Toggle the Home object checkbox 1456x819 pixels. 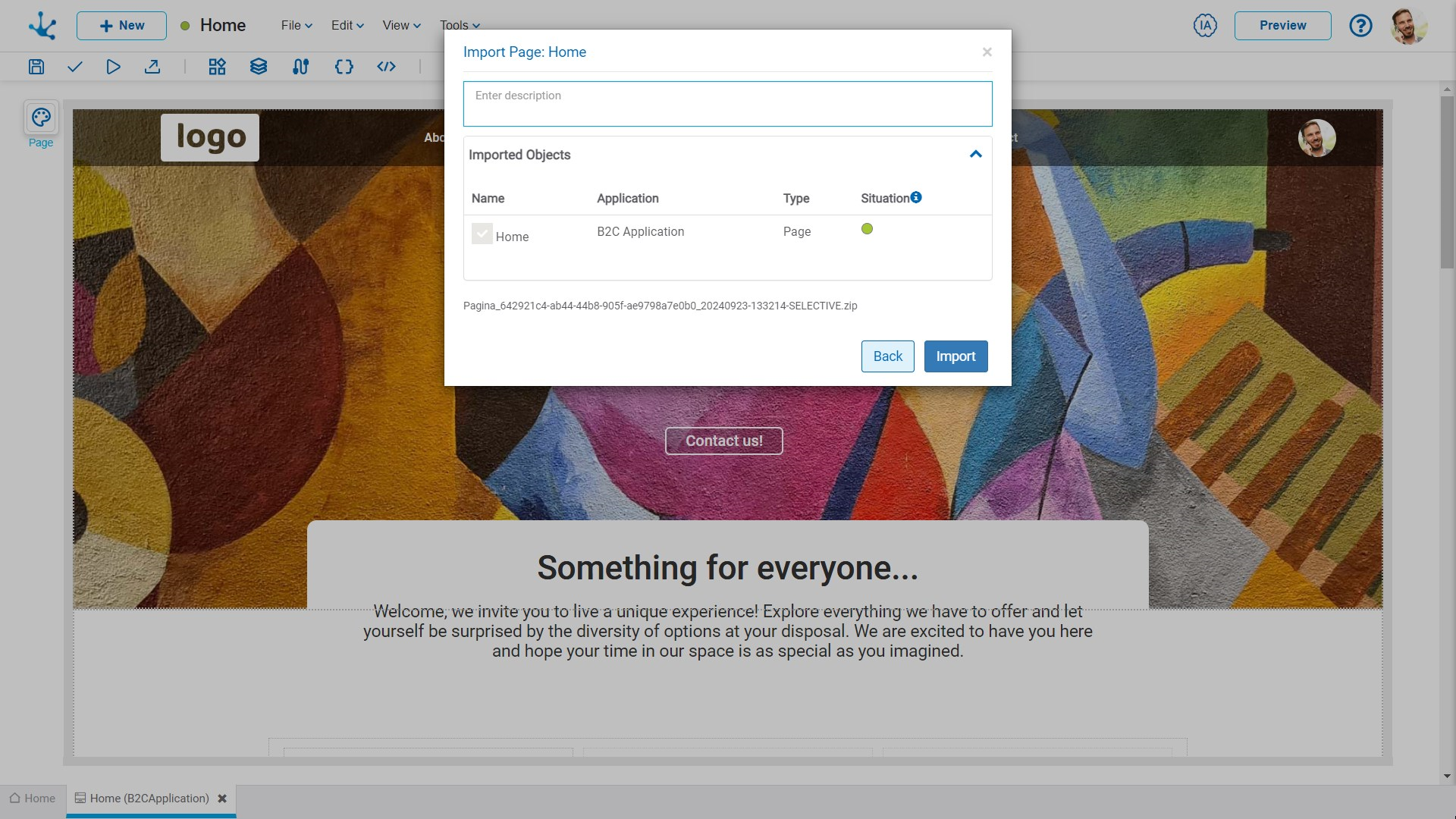pyautogui.click(x=482, y=234)
